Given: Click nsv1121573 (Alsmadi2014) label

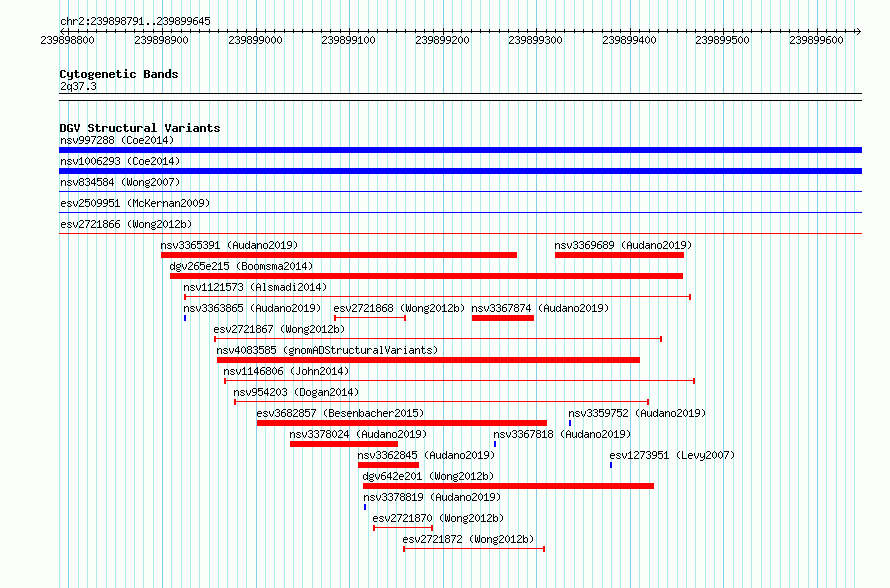Looking at the screenshot, I should pyautogui.click(x=255, y=287).
